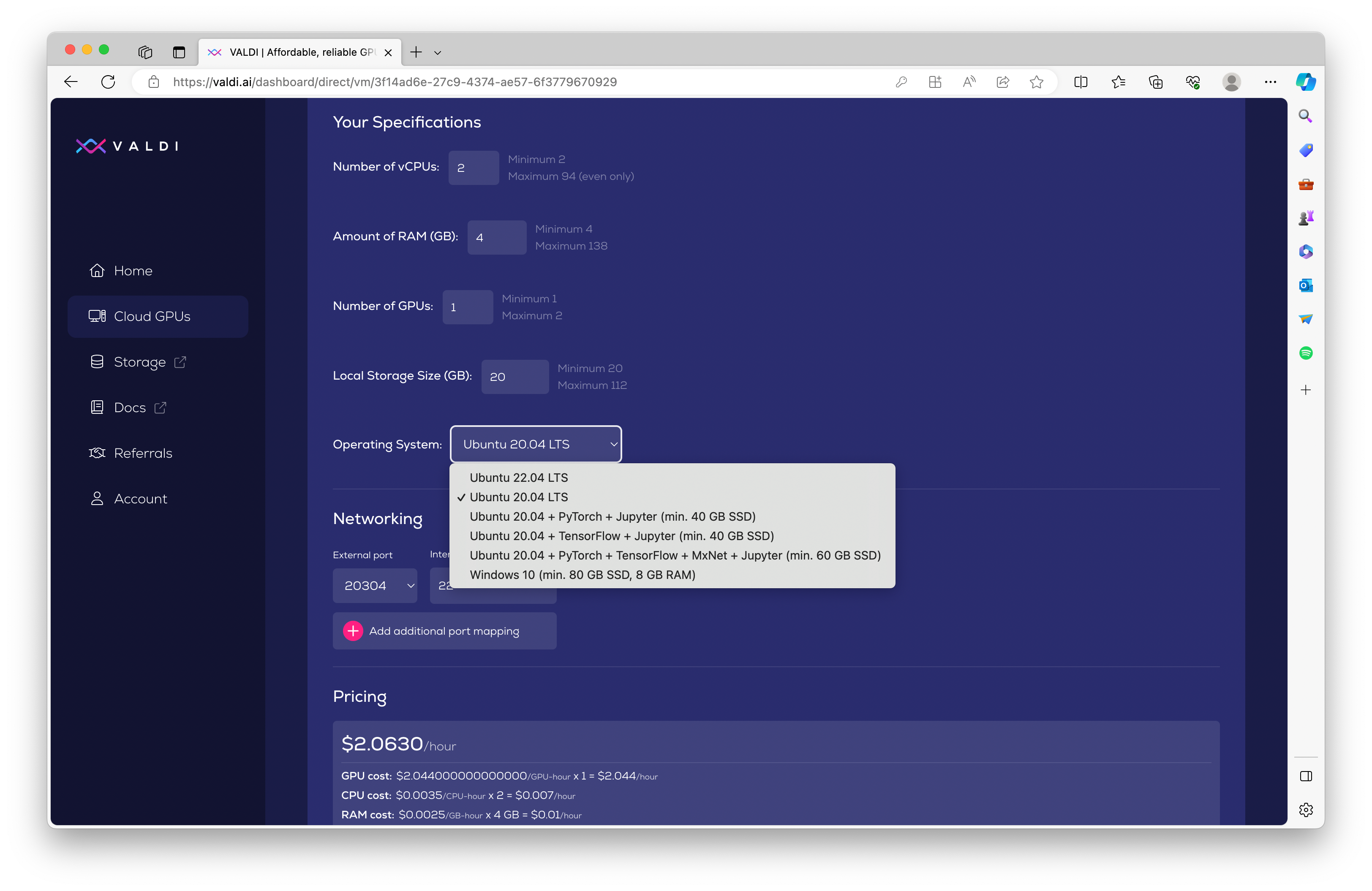Open the External port 20304 dropdown
This screenshot has width=1372, height=891.
[x=375, y=586]
